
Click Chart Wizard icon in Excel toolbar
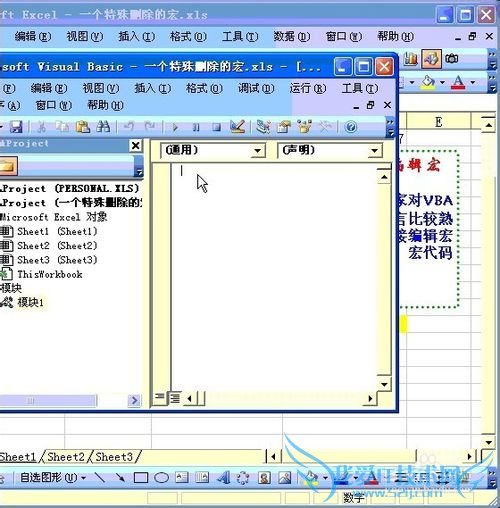[411, 59]
